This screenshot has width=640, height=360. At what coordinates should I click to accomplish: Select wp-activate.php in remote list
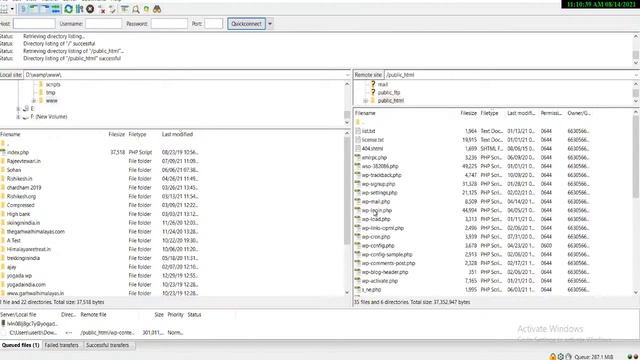(380, 281)
